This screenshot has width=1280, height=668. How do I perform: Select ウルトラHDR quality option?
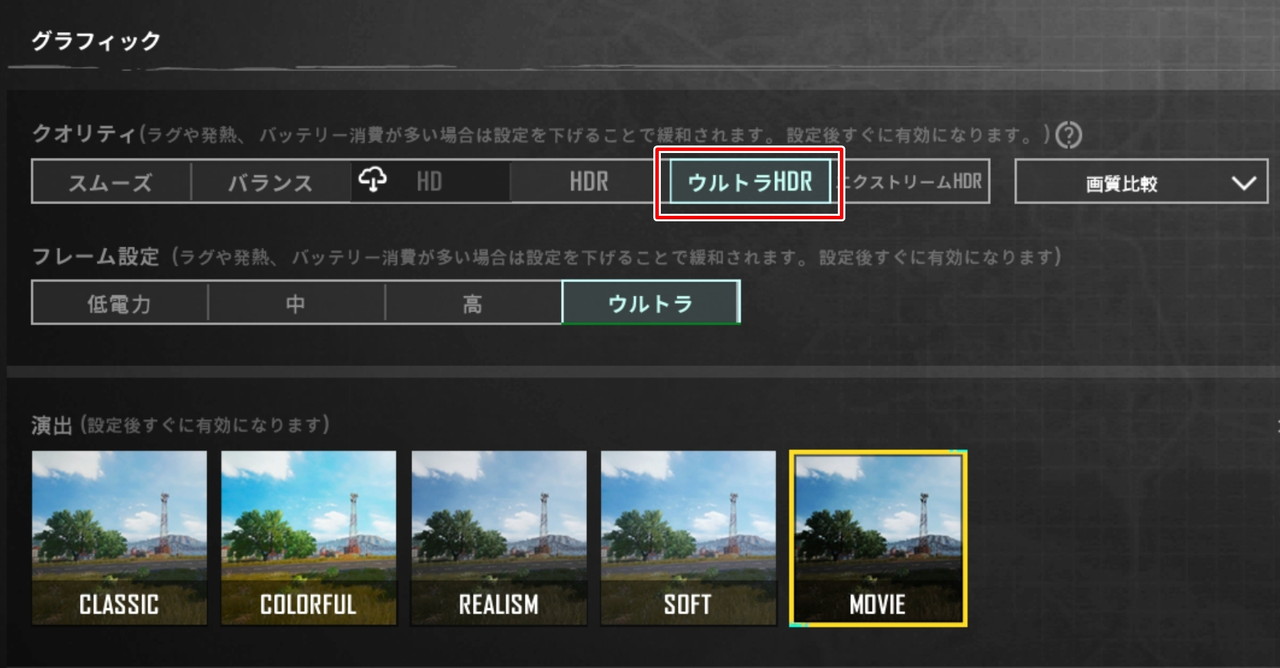tap(750, 182)
